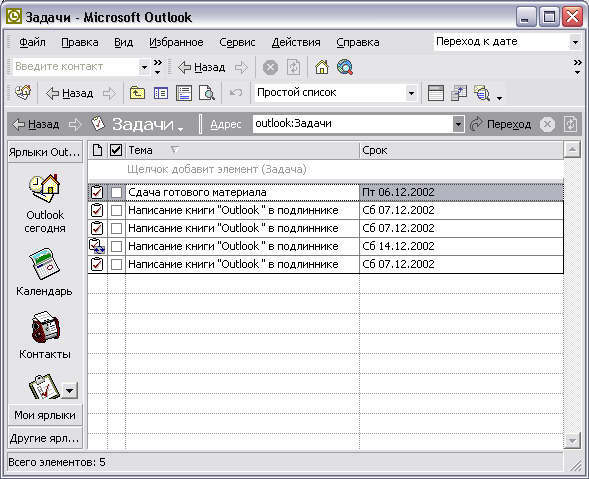Click the "Мои ярлыки" group button
The image size is (589, 479).
coord(45,415)
